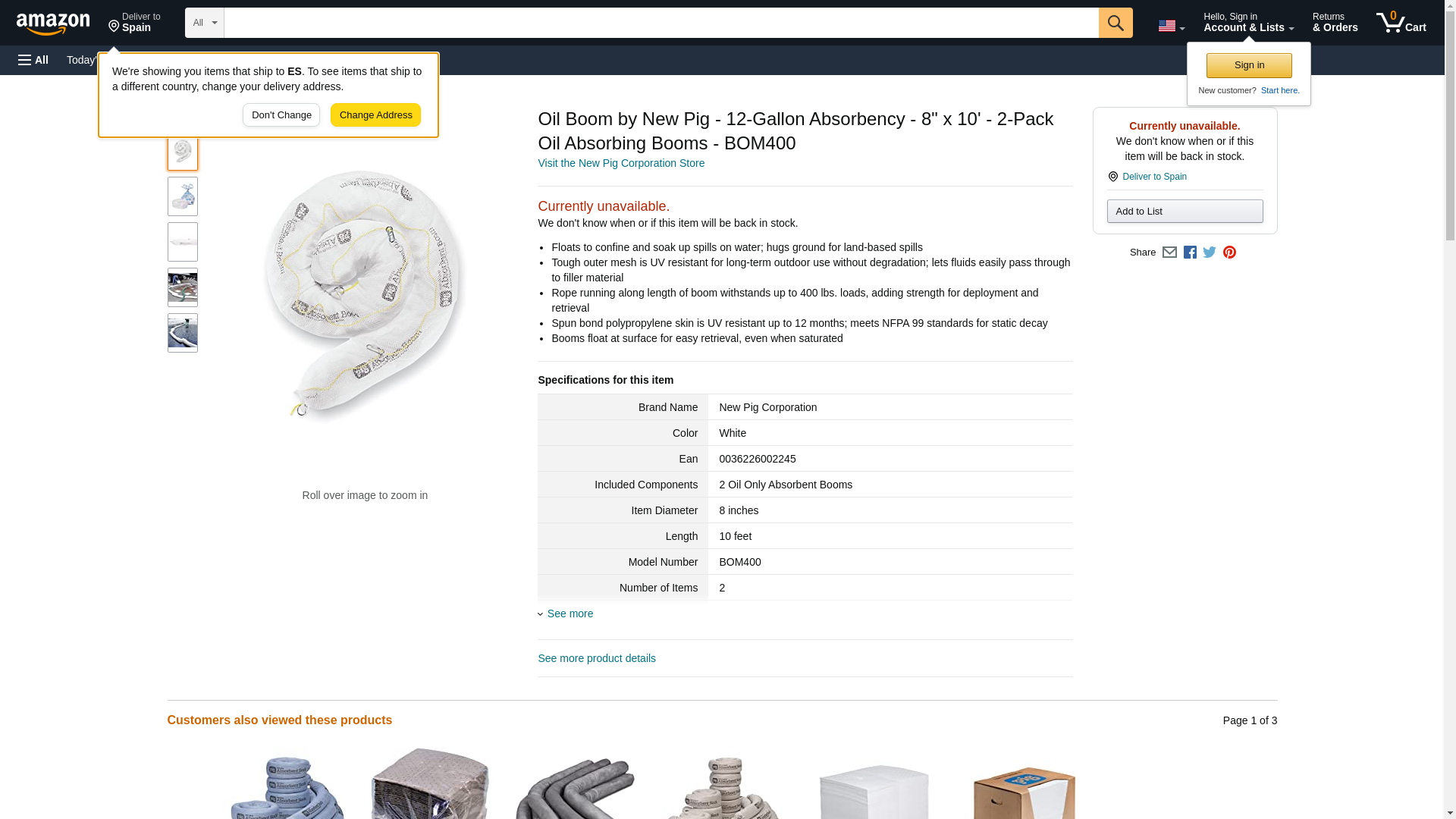Select the second product thumbnail image
Viewport: 1456px width, 819px height.
(x=183, y=196)
